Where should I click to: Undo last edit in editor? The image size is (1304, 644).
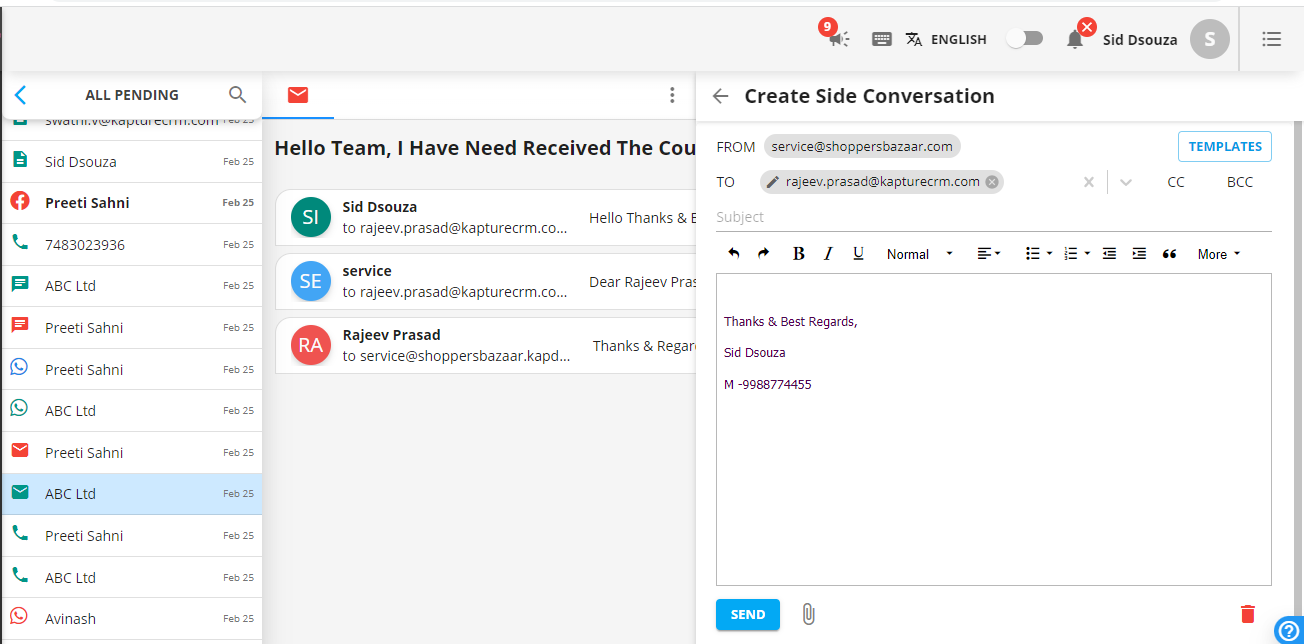[734, 254]
